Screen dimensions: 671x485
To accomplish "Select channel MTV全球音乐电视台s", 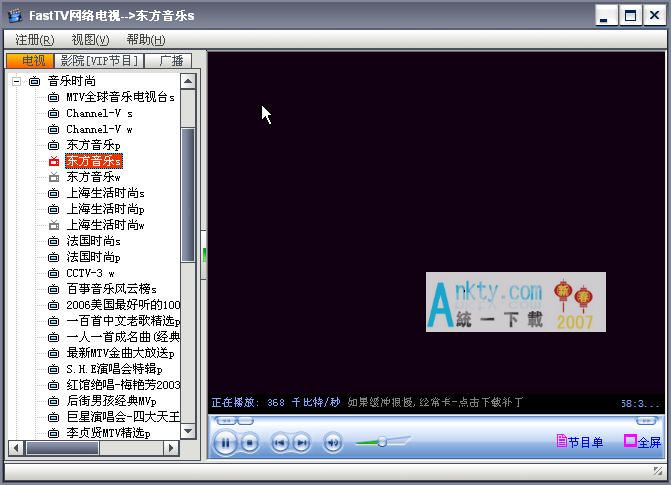I will (120, 97).
